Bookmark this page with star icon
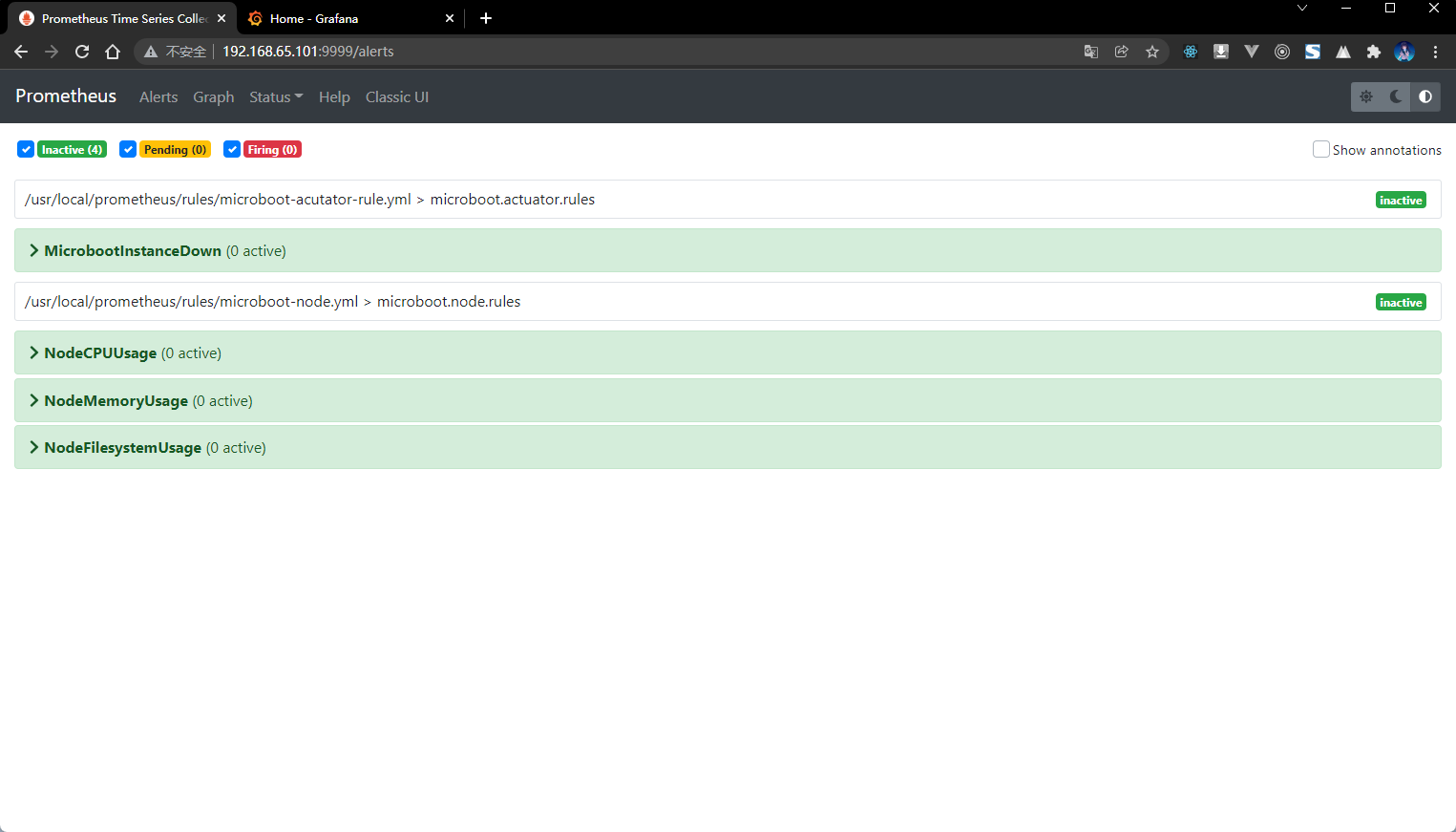The height and width of the screenshot is (832, 1456). 1152,52
